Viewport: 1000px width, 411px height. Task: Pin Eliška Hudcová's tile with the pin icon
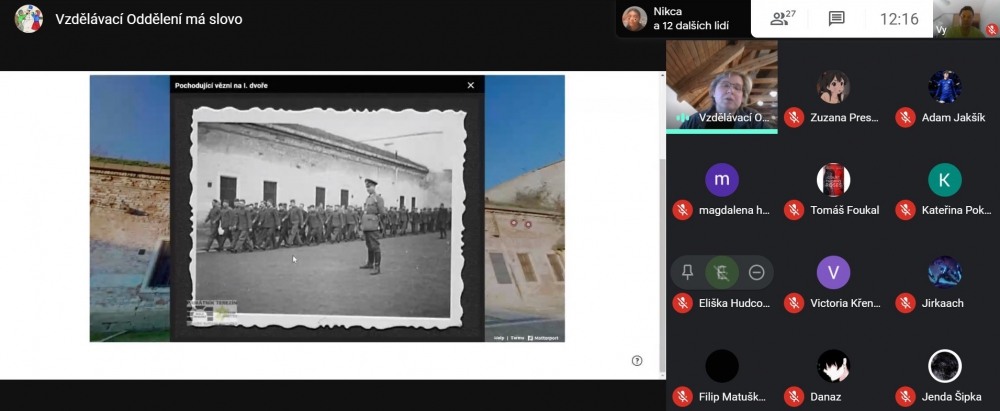pos(688,273)
